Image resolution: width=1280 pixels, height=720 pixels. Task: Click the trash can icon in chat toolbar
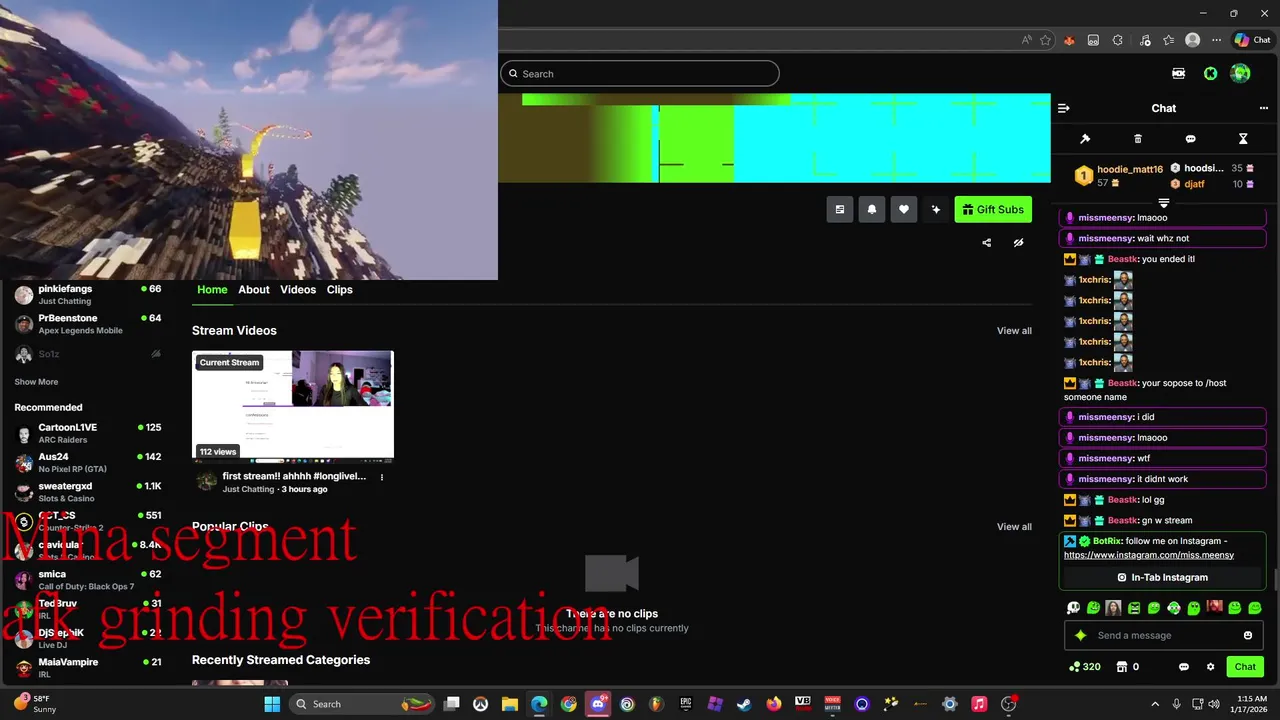(1138, 139)
